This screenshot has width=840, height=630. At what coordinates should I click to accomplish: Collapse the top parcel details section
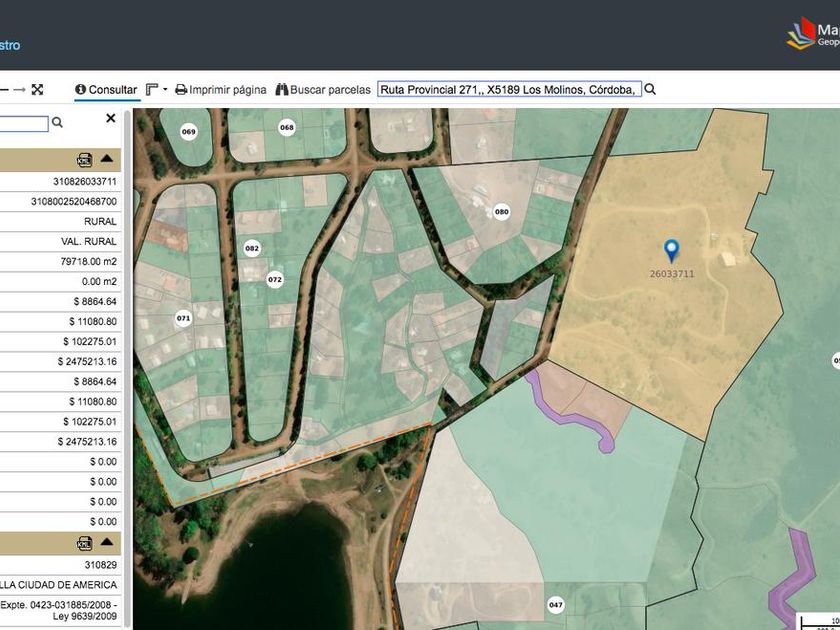tap(106, 160)
